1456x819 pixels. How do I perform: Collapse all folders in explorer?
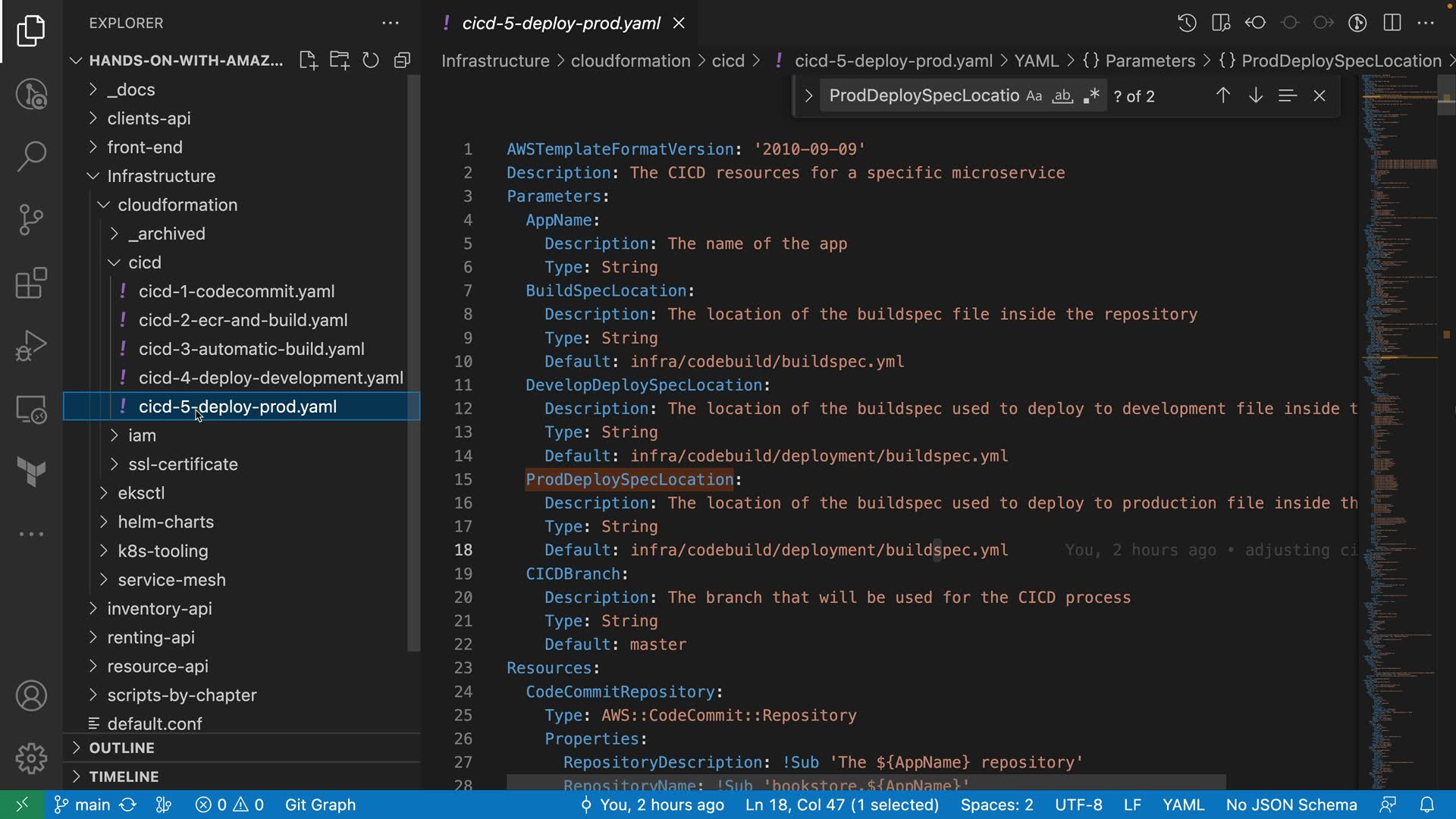[402, 61]
